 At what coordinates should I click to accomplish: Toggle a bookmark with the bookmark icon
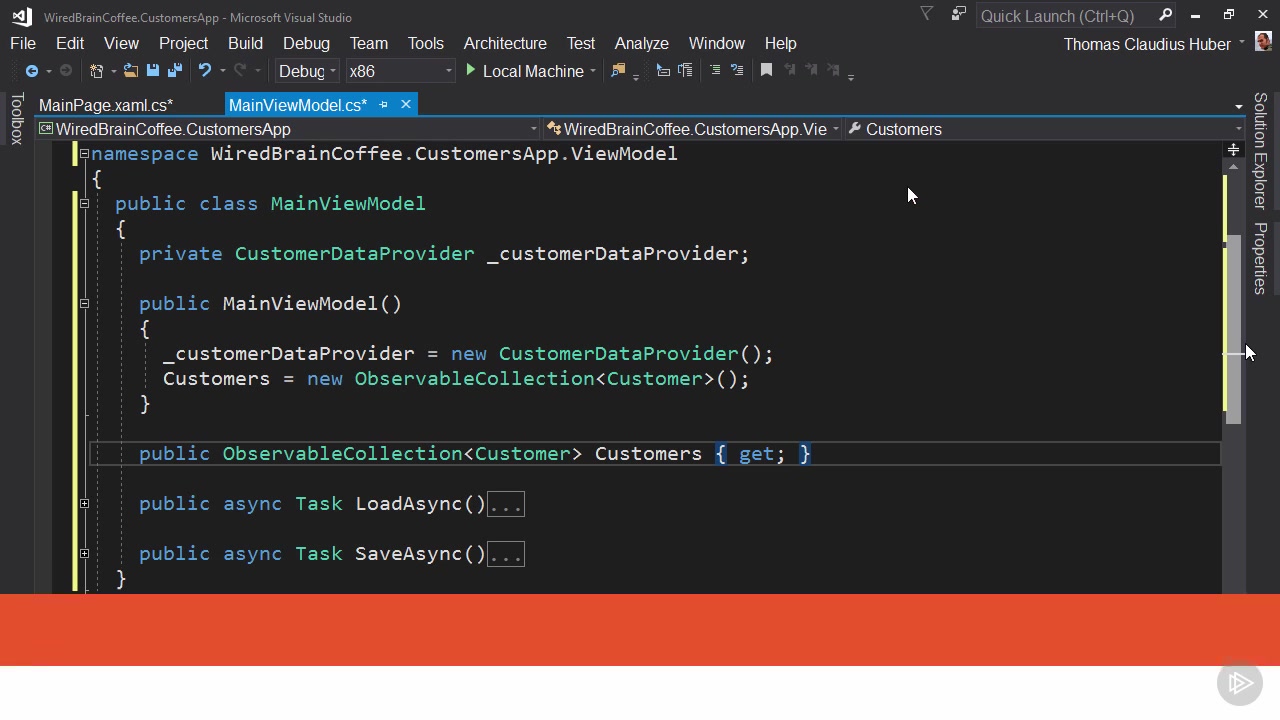point(766,71)
